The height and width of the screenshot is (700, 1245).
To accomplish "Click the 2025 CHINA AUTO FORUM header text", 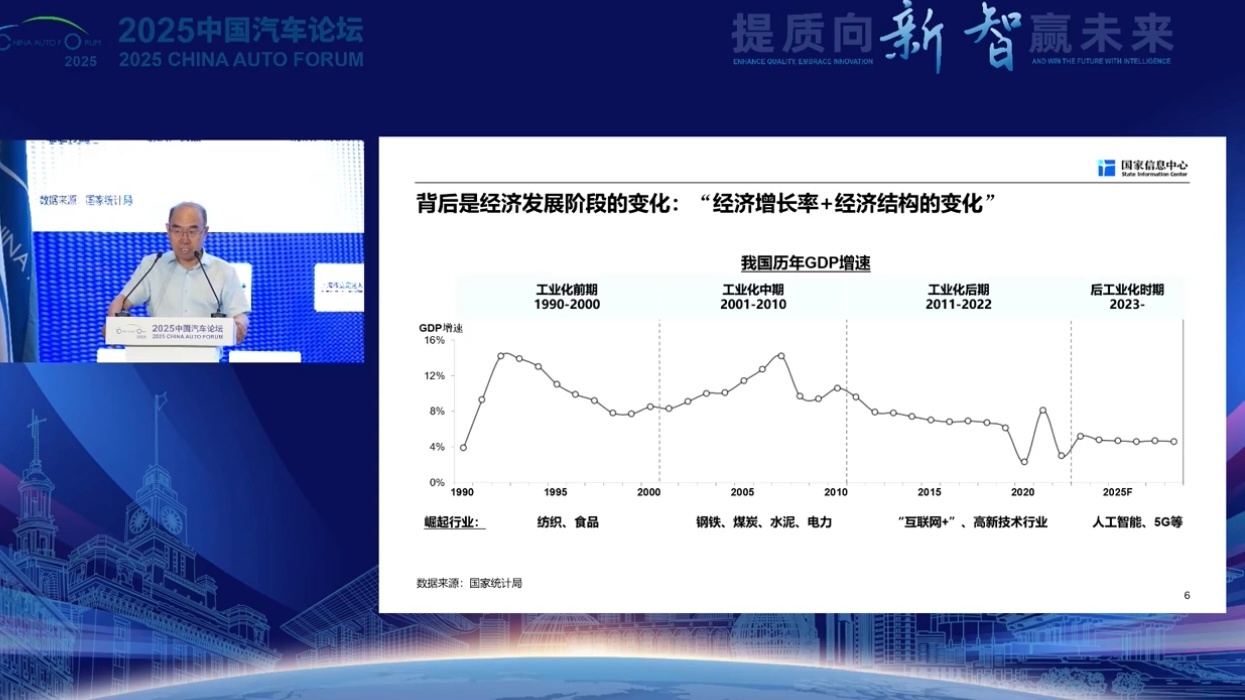I will pyautogui.click(x=241, y=60).
